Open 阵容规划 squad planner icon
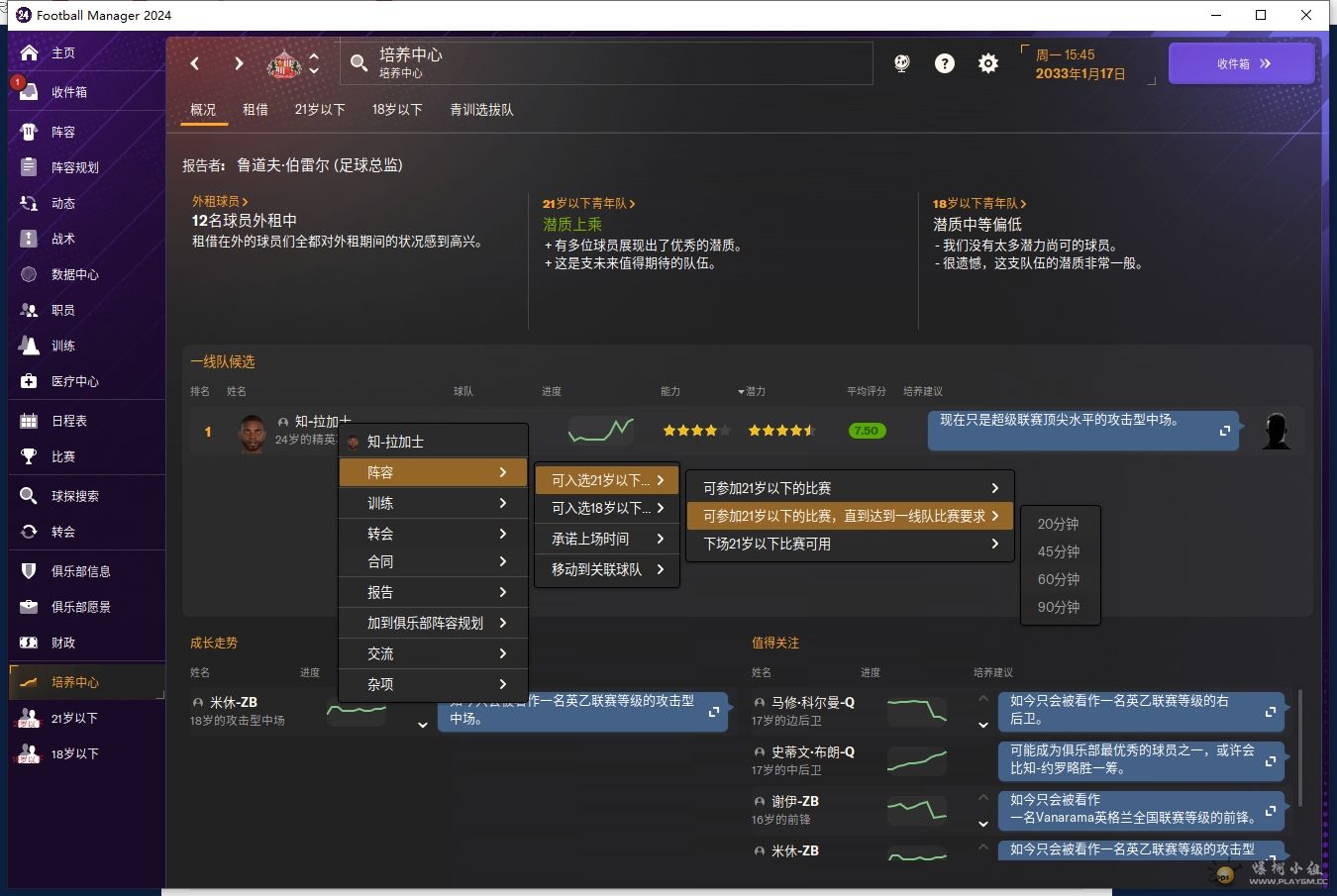 pyautogui.click(x=29, y=167)
